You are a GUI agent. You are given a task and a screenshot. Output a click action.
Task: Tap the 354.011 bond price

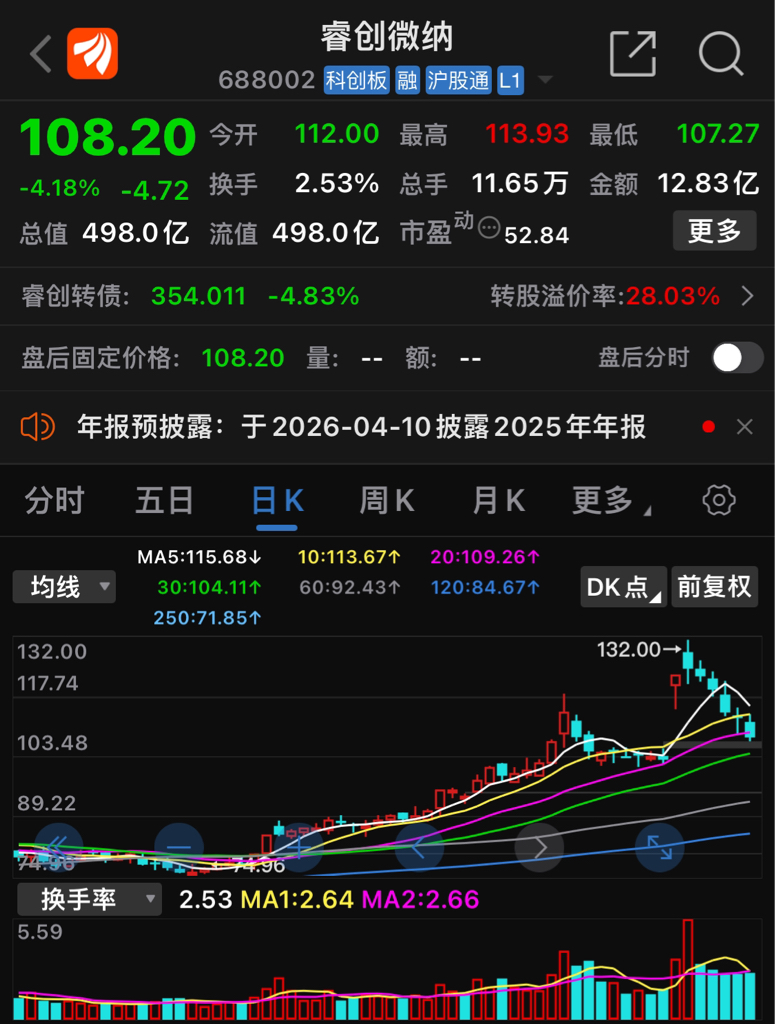point(198,296)
